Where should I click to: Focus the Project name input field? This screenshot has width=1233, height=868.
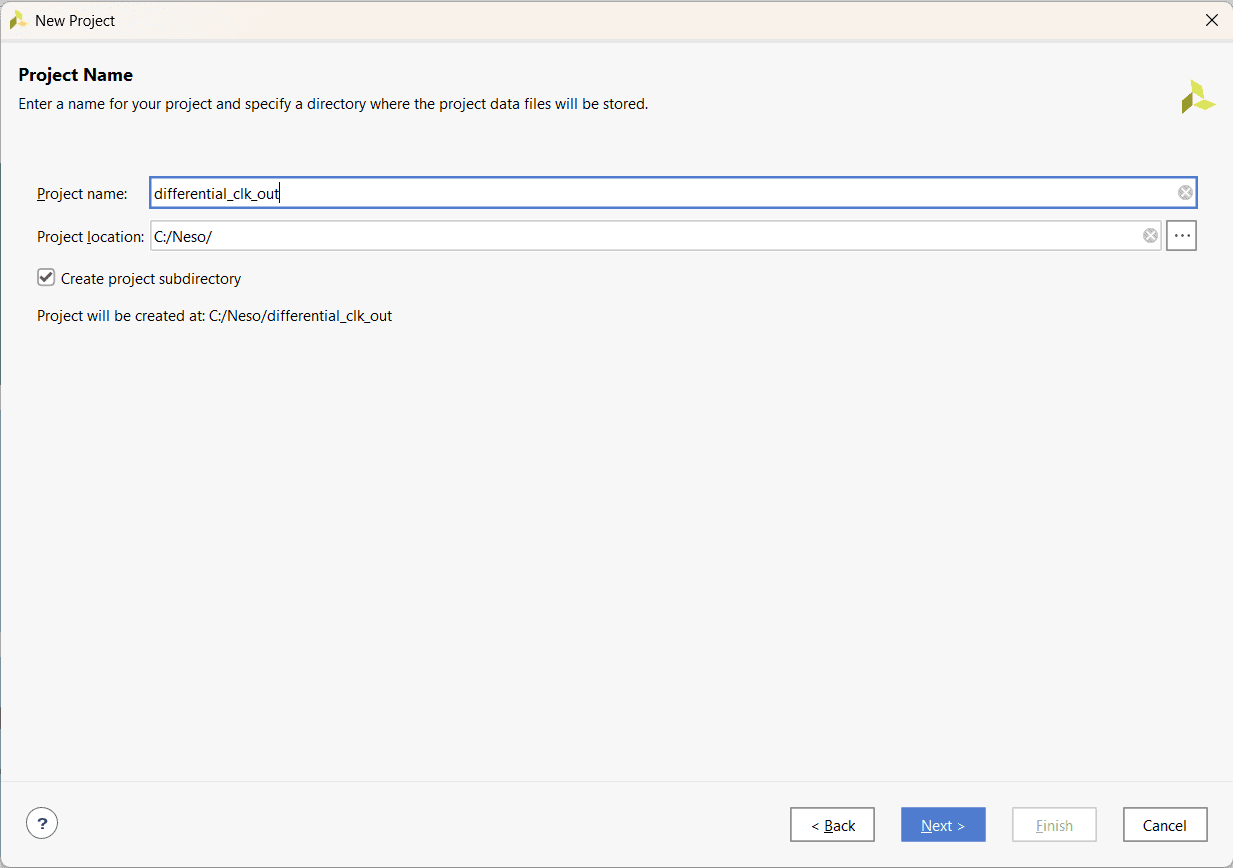pos(660,193)
